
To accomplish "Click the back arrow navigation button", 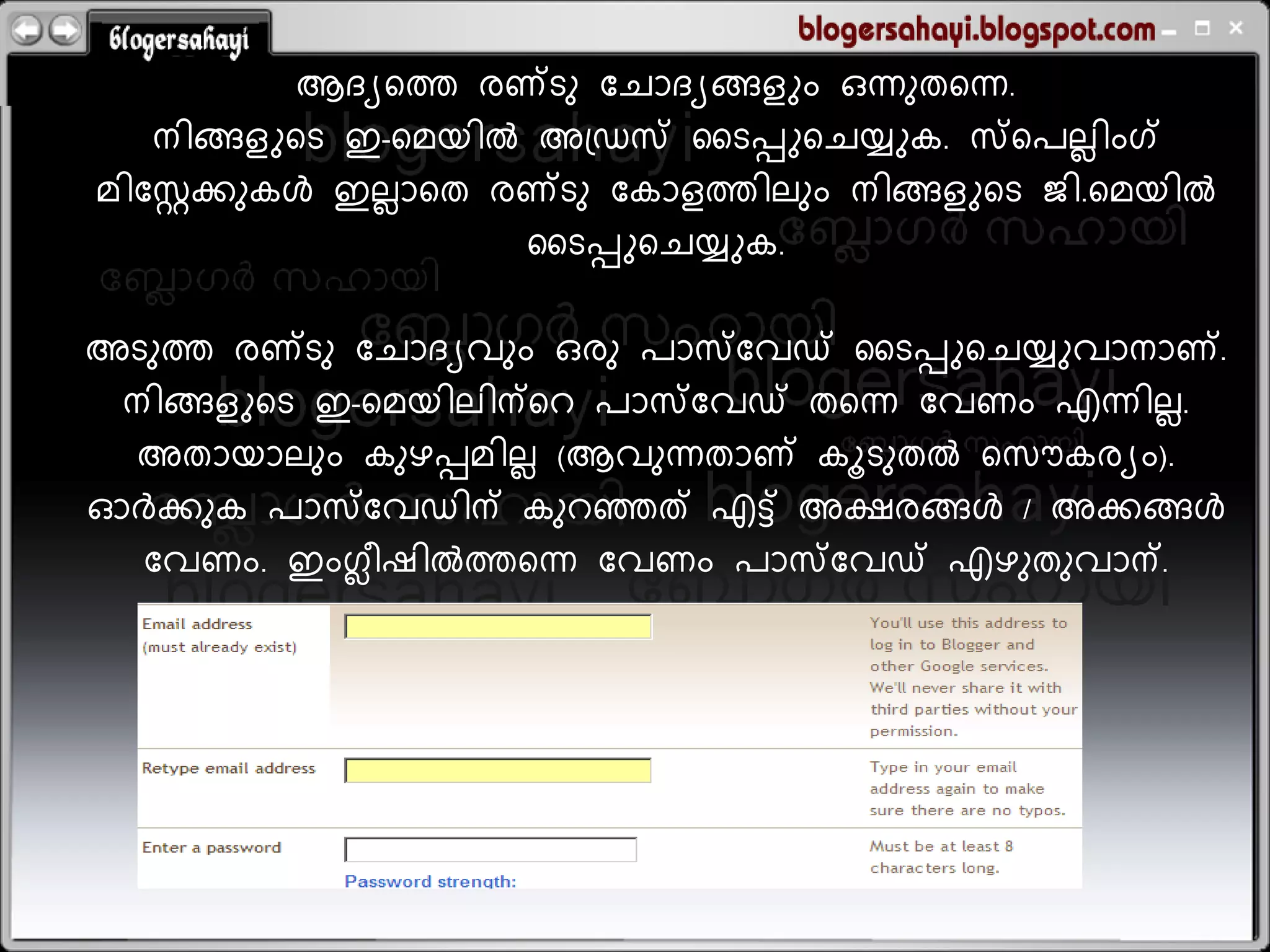I will coord(27,30).
